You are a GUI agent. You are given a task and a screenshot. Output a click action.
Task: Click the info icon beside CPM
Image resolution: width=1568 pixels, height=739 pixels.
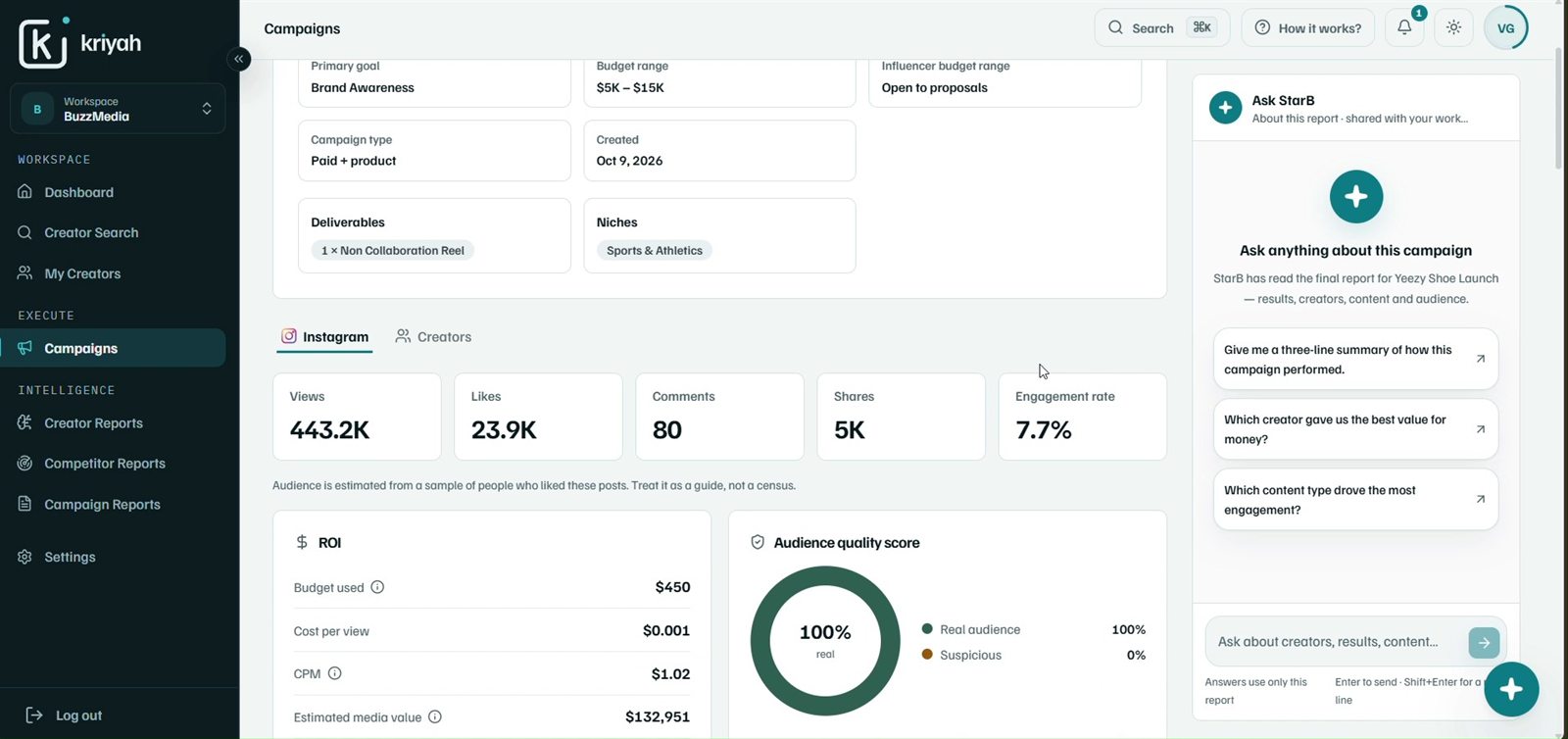pos(334,673)
